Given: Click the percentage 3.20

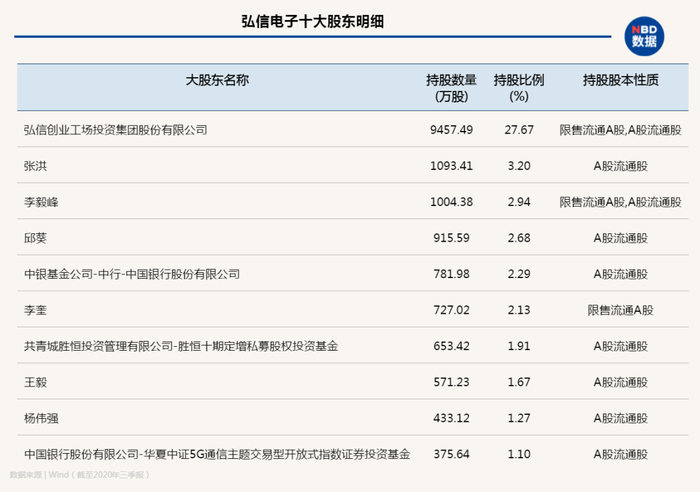Looking at the screenshot, I should tap(519, 166).
